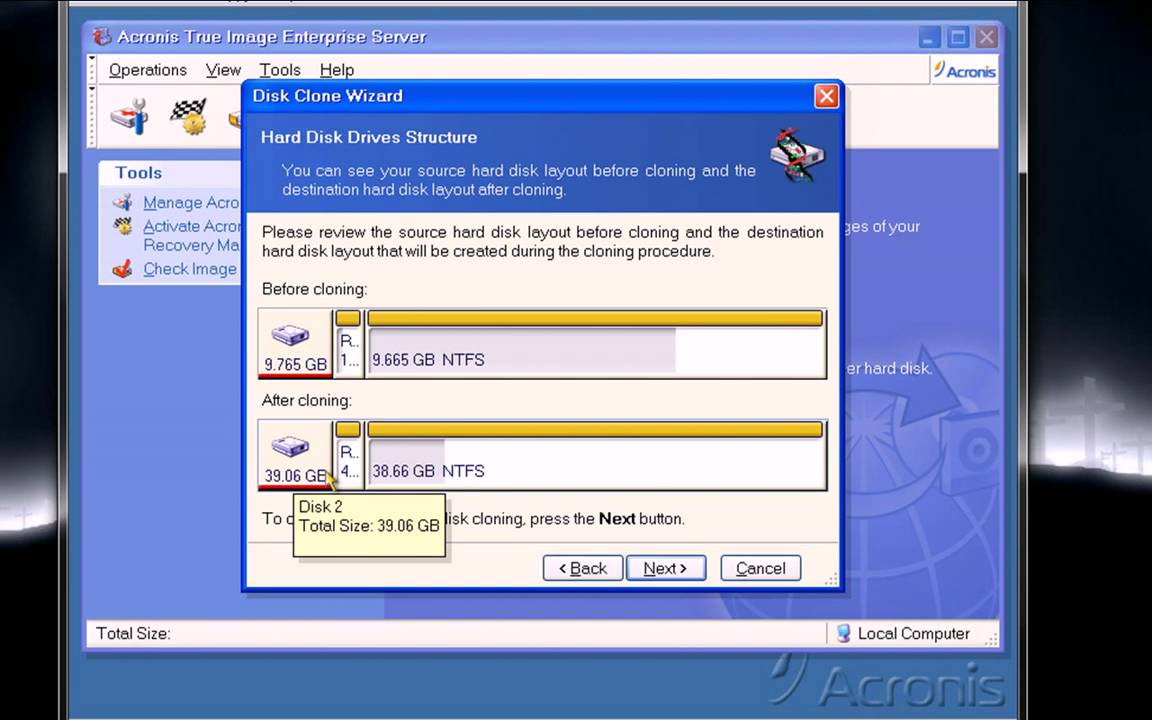Open Manage Acronis link in Tools panel
This screenshot has width=1152, height=720.
[191, 203]
